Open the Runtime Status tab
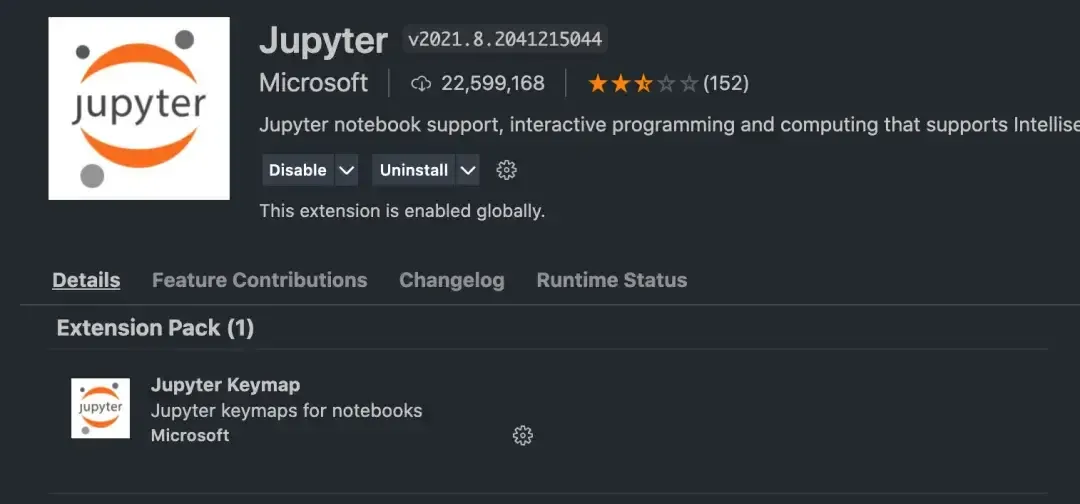The width and height of the screenshot is (1080, 504). pos(611,280)
